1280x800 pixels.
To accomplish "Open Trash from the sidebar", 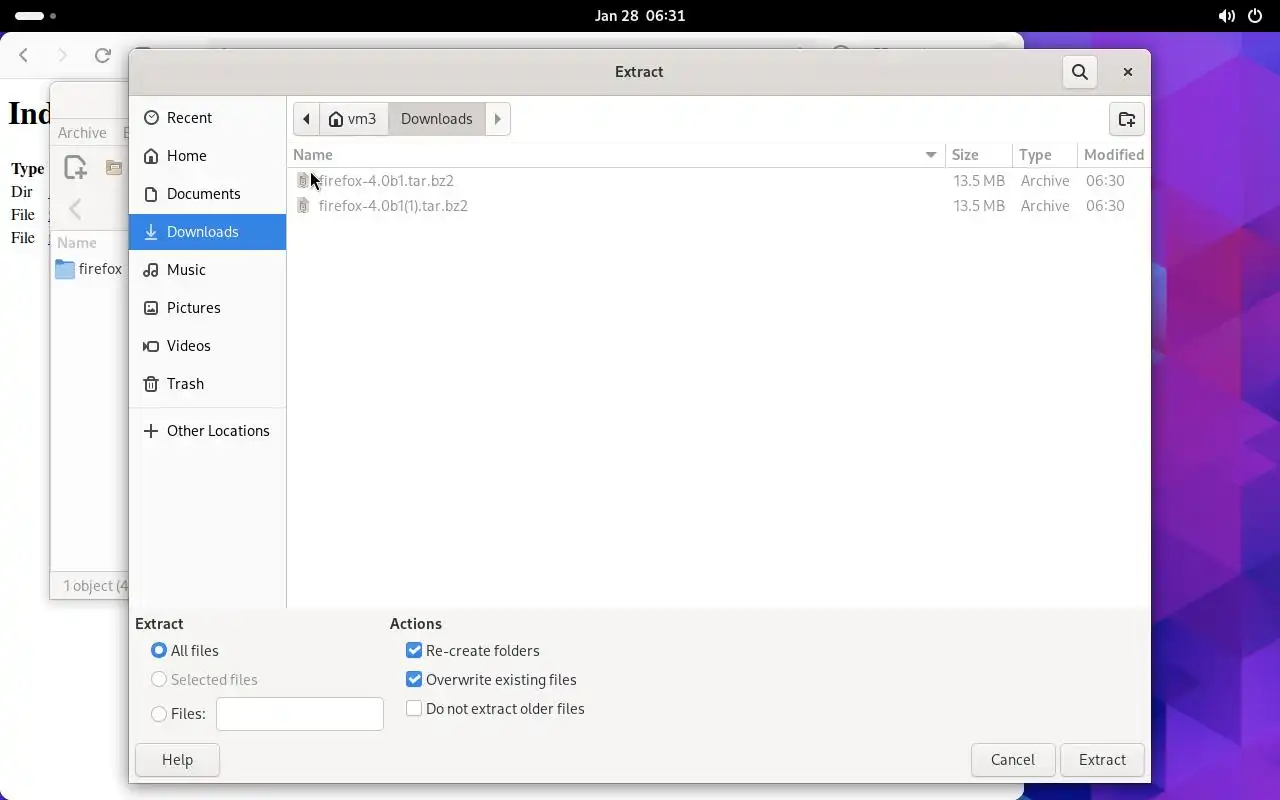I will point(207,384).
